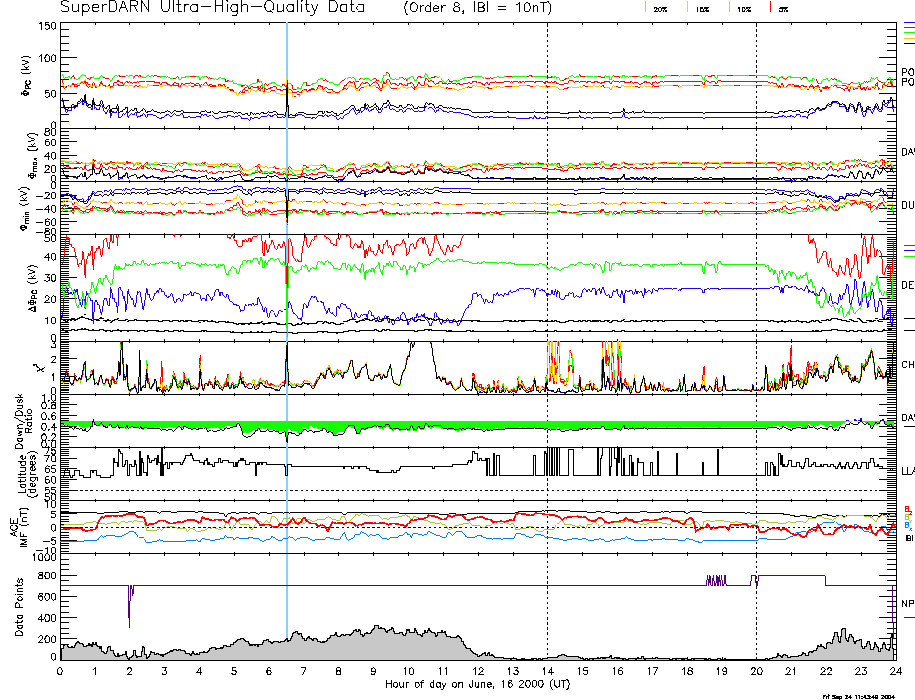Click the Order 8 magnetic field subtitle

click(473, 8)
